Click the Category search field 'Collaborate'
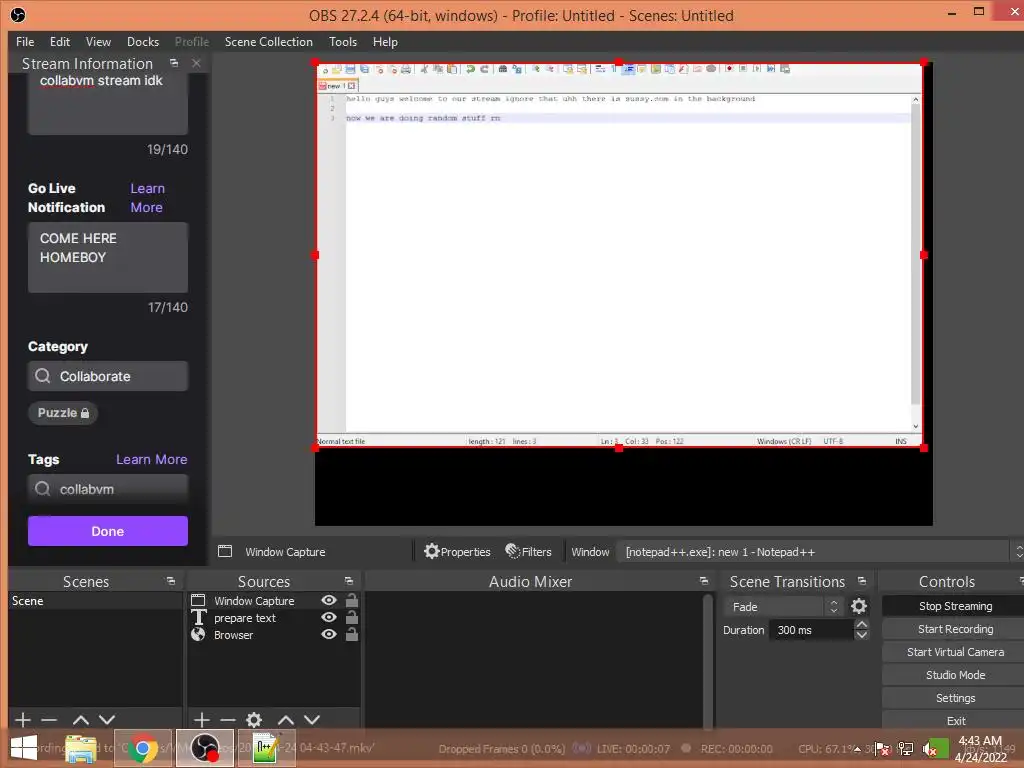The height and width of the screenshot is (768, 1024). coord(108,376)
